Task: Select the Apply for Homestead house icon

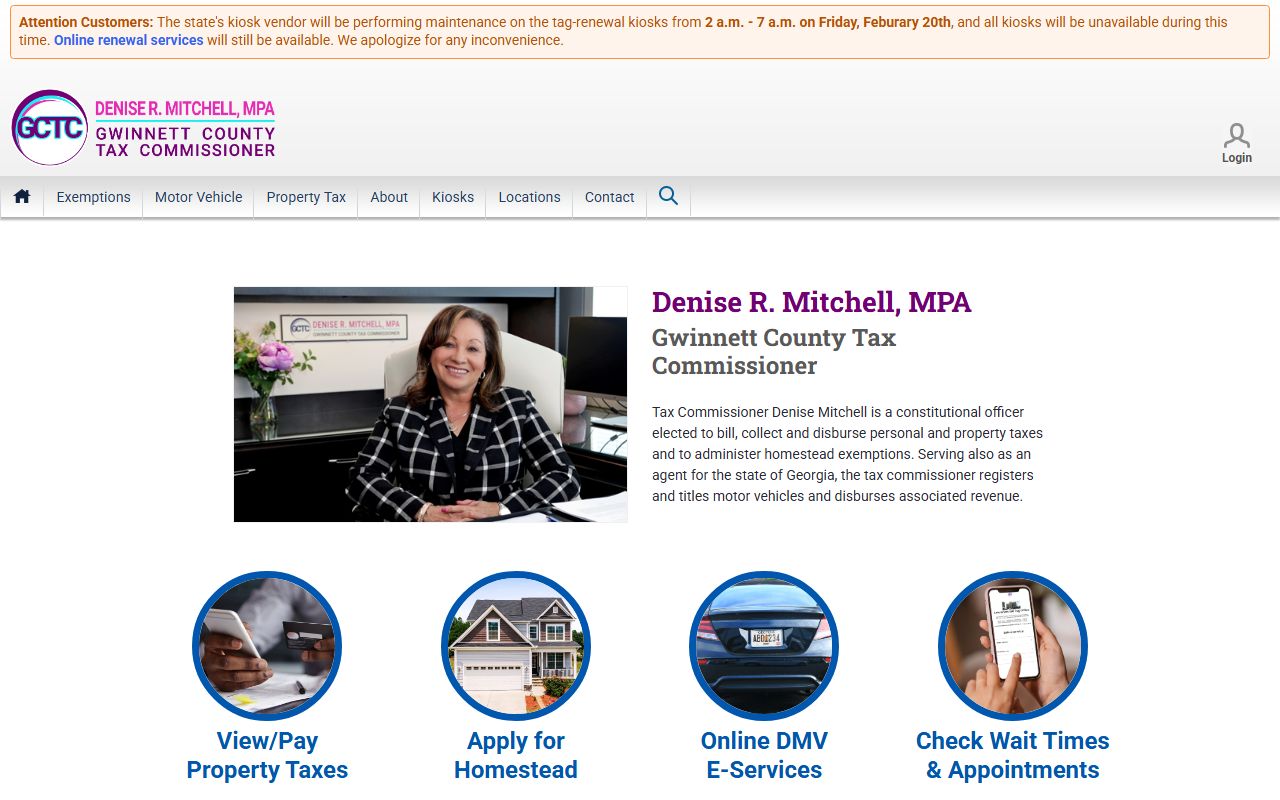Action: pyautogui.click(x=516, y=646)
